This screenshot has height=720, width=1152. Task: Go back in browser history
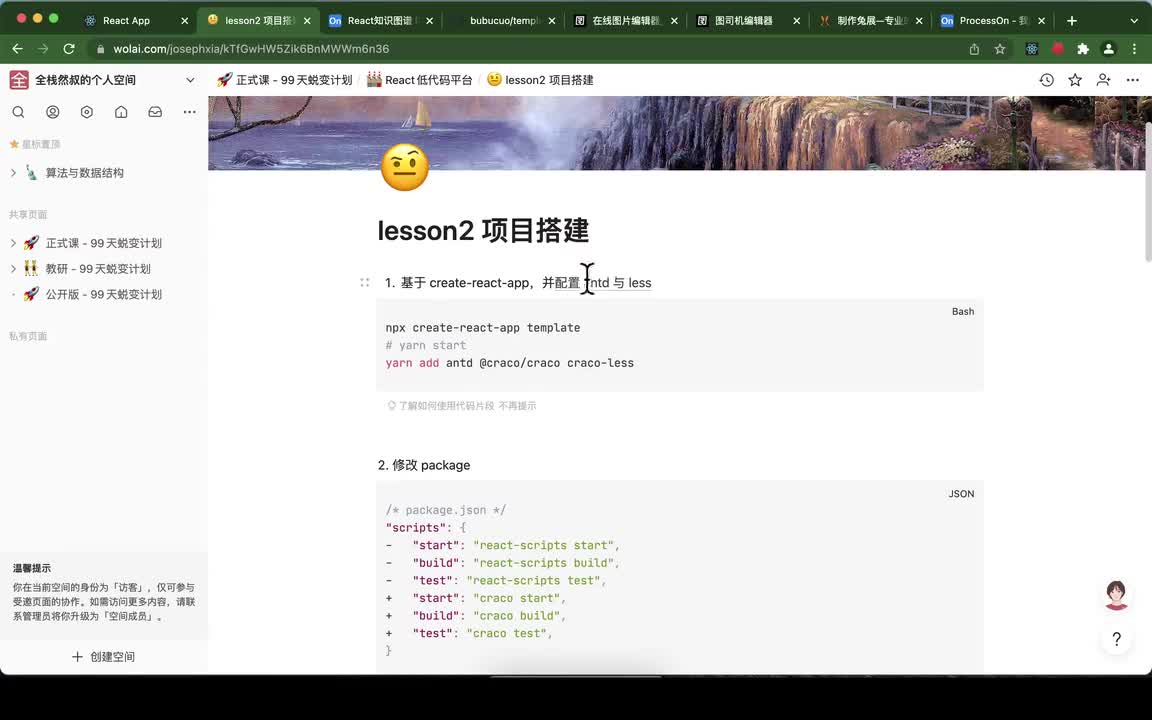[18, 48]
